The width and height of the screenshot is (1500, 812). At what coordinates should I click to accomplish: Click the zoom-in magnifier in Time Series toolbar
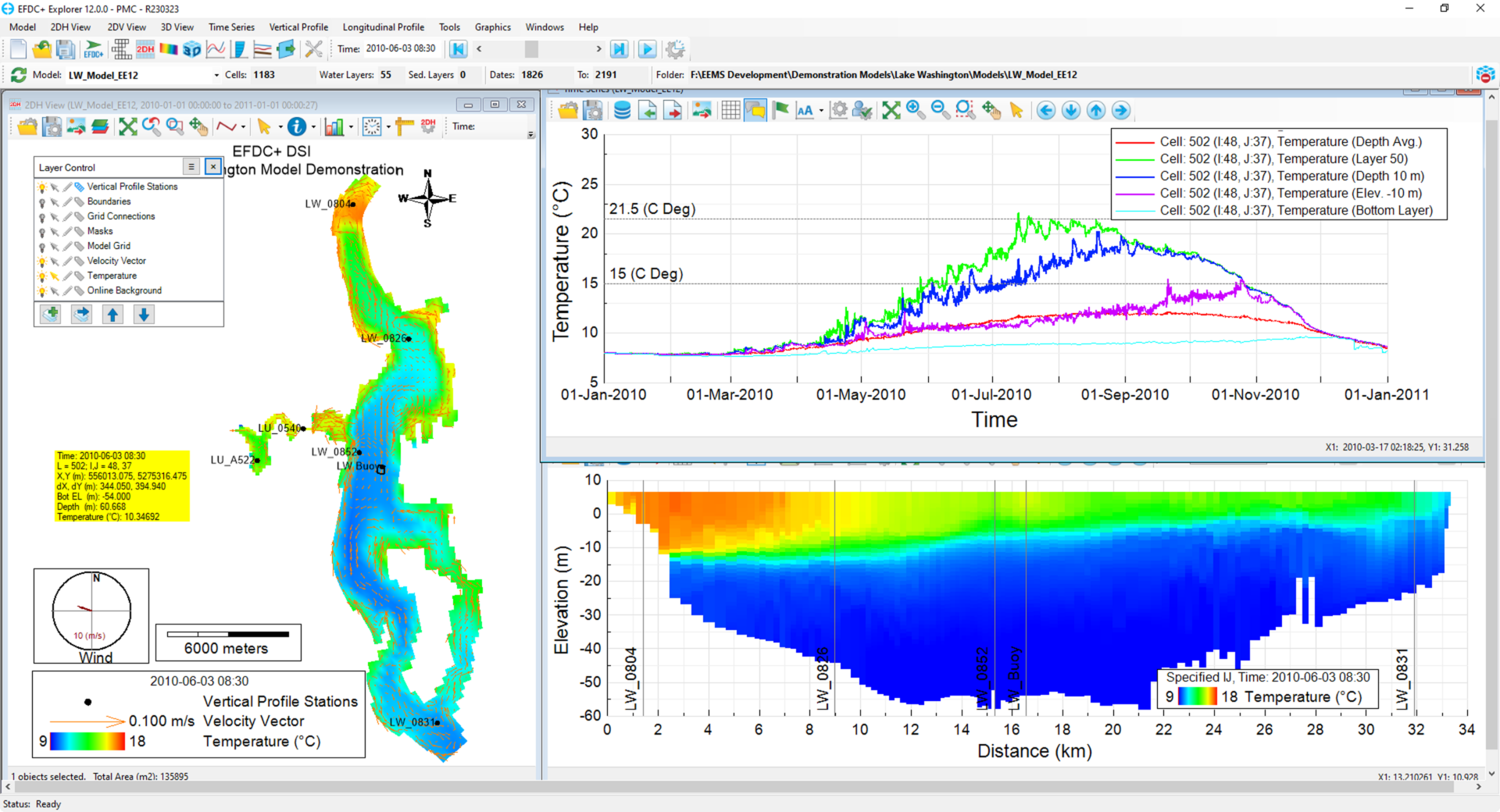[x=915, y=110]
